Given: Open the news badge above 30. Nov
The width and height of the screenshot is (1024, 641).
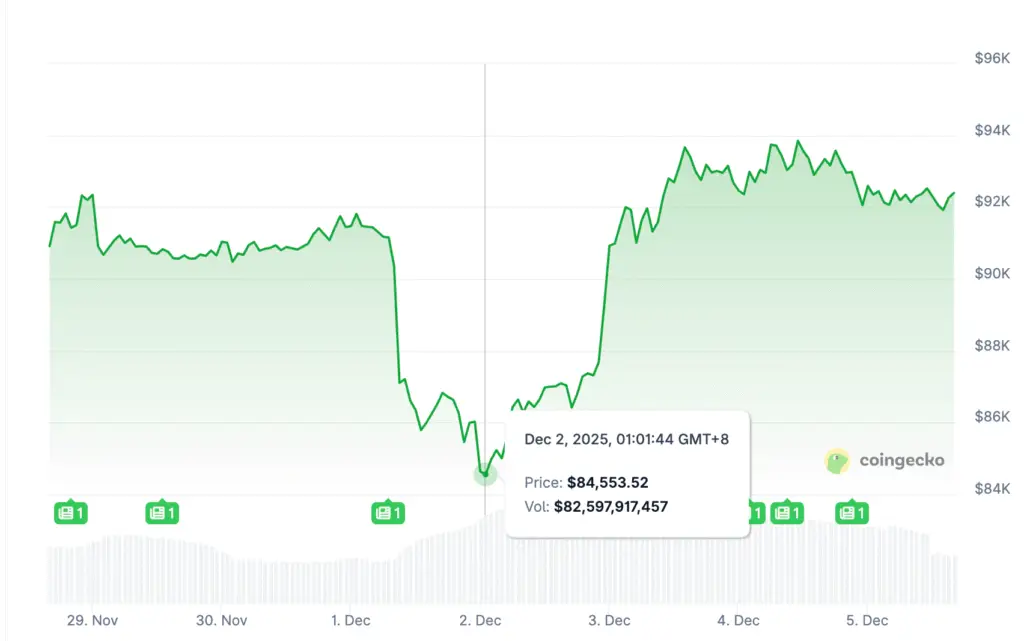Looking at the screenshot, I should click(161, 513).
